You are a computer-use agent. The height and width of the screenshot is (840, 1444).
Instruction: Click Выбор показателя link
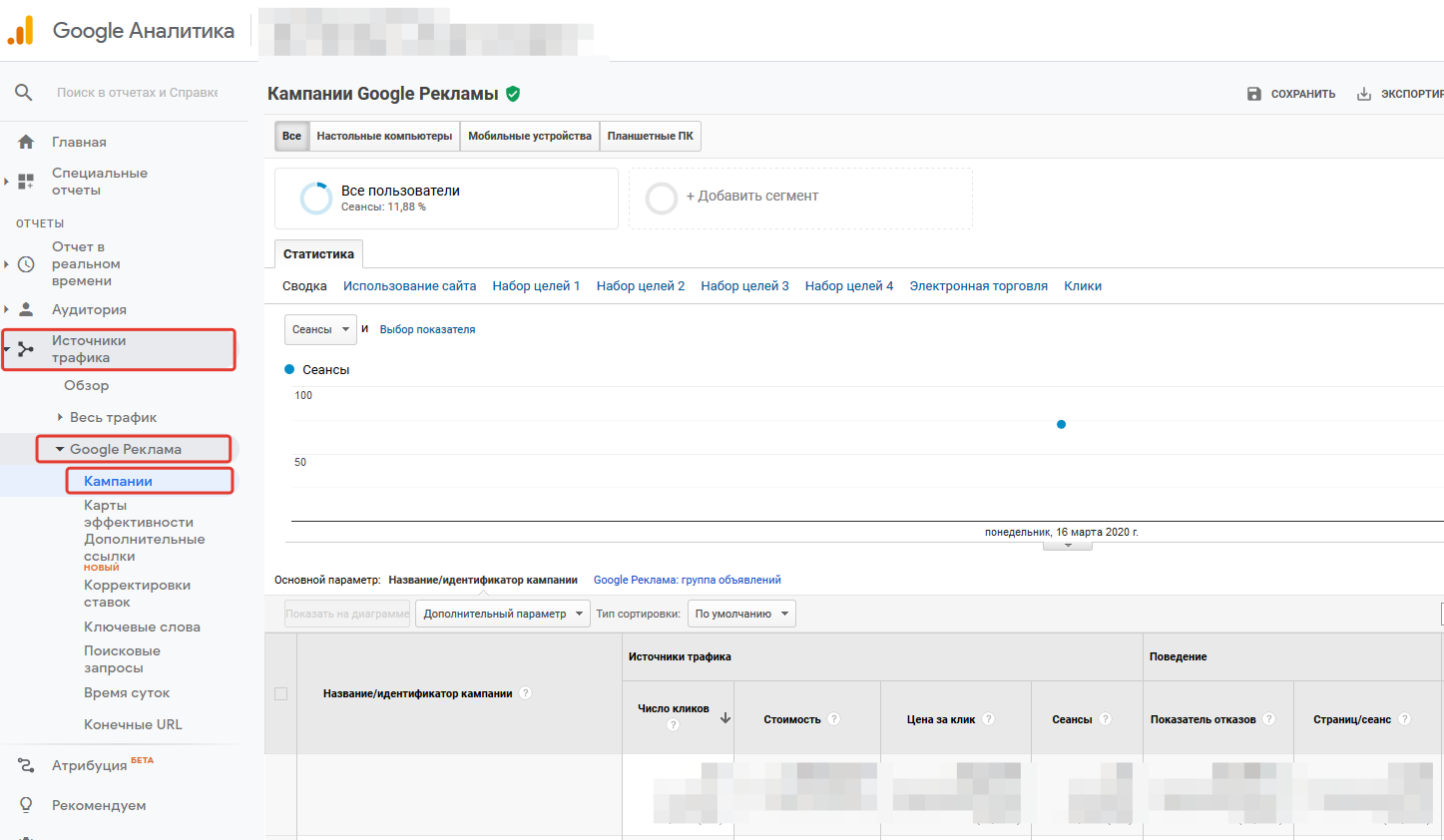click(x=427, y=329)
